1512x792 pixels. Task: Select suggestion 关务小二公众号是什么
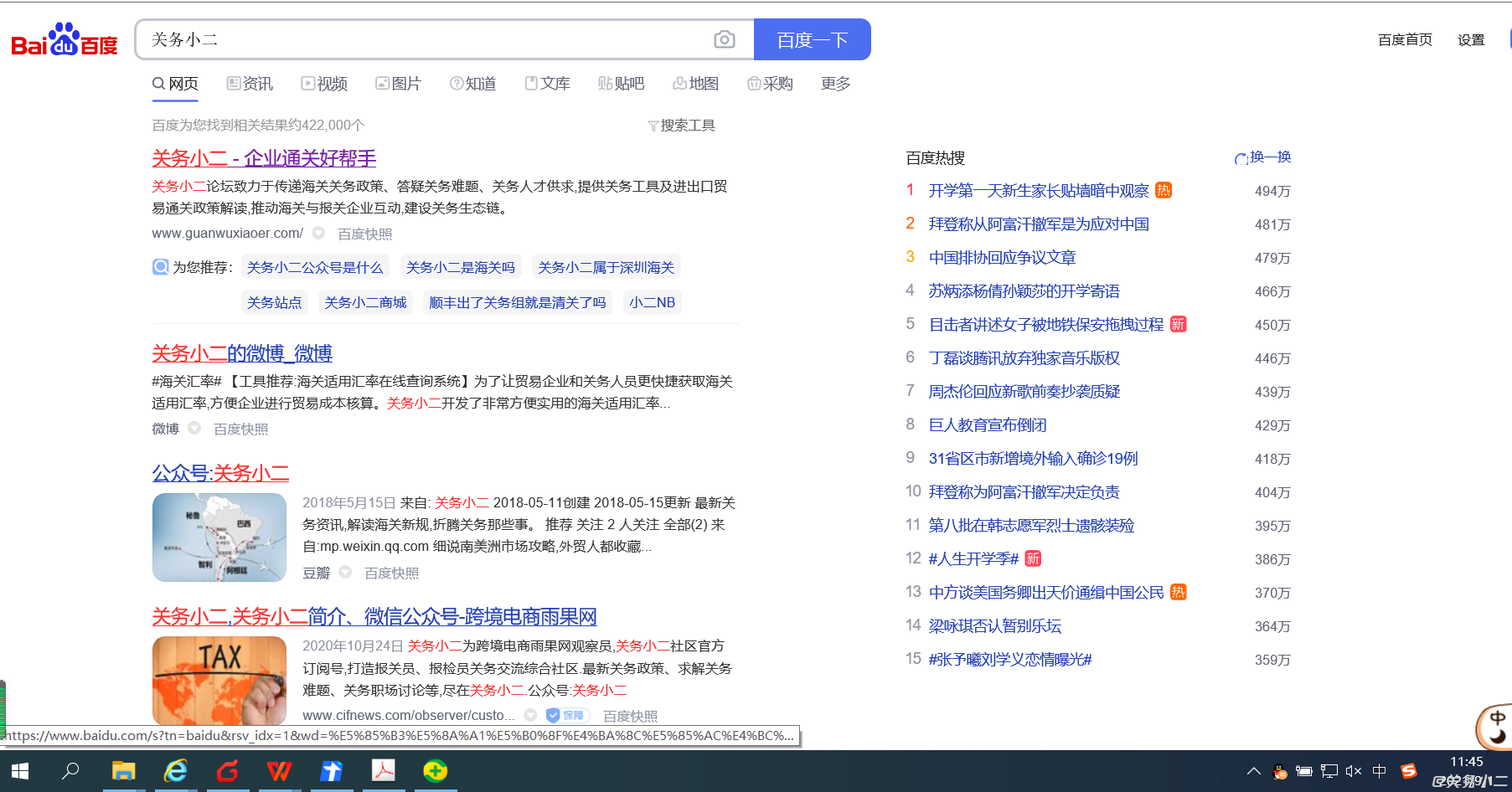[x=314, y=267]
